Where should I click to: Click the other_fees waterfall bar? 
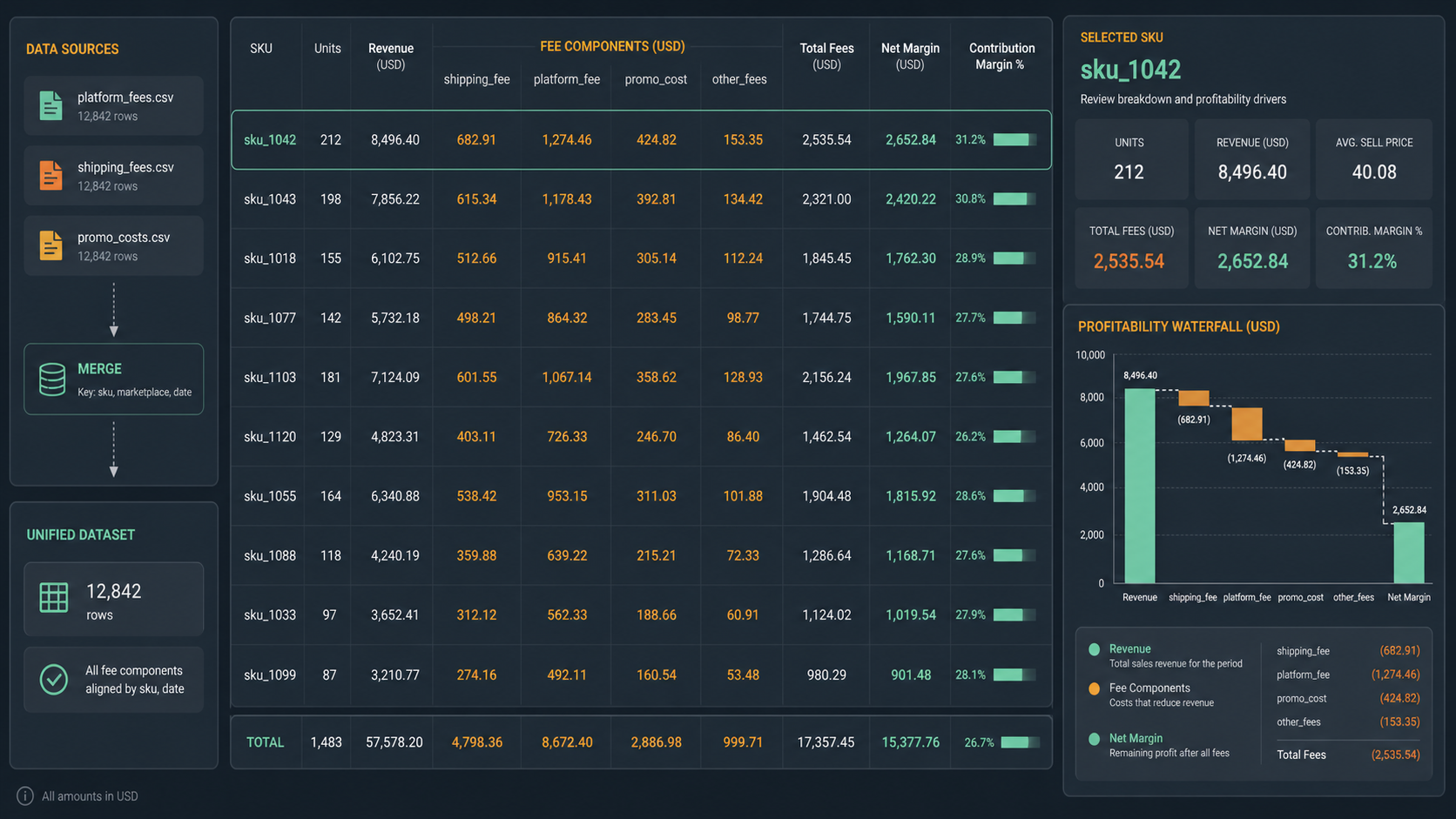(1353, 454)
